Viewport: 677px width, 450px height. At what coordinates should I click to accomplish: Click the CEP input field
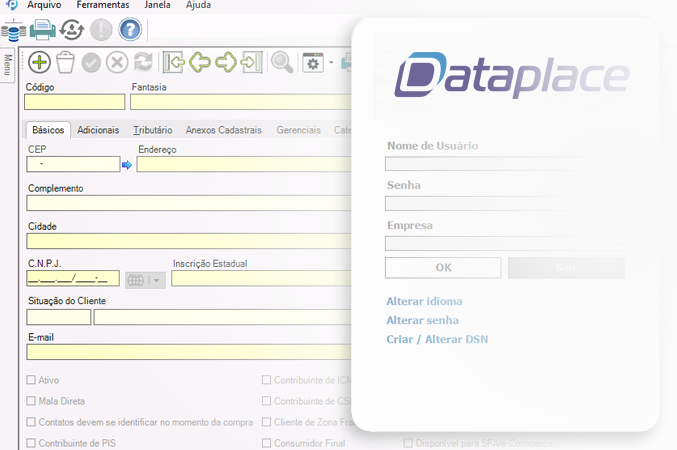pos(73,164)
